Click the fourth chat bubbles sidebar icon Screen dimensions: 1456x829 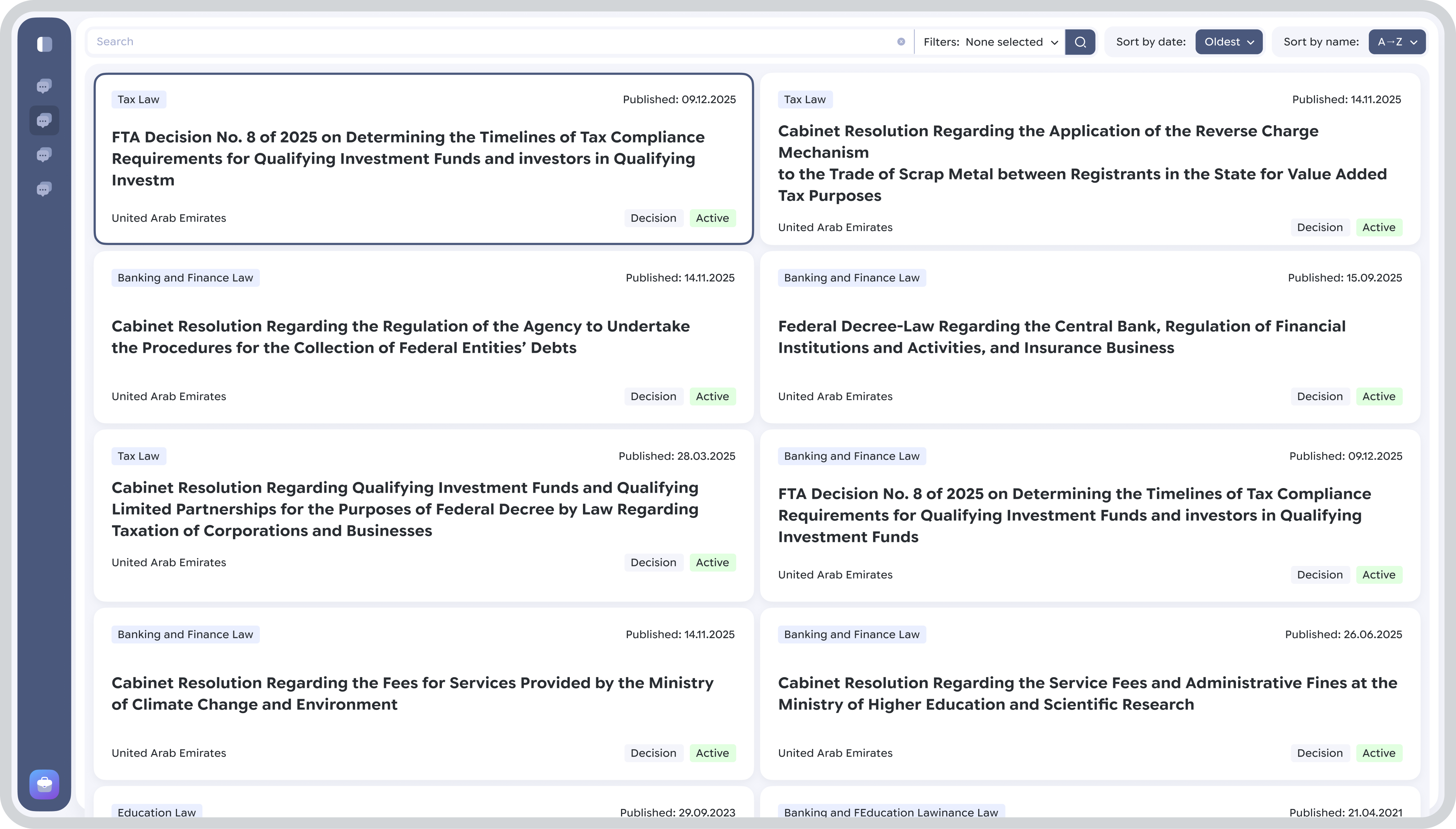tap(45, 188)
